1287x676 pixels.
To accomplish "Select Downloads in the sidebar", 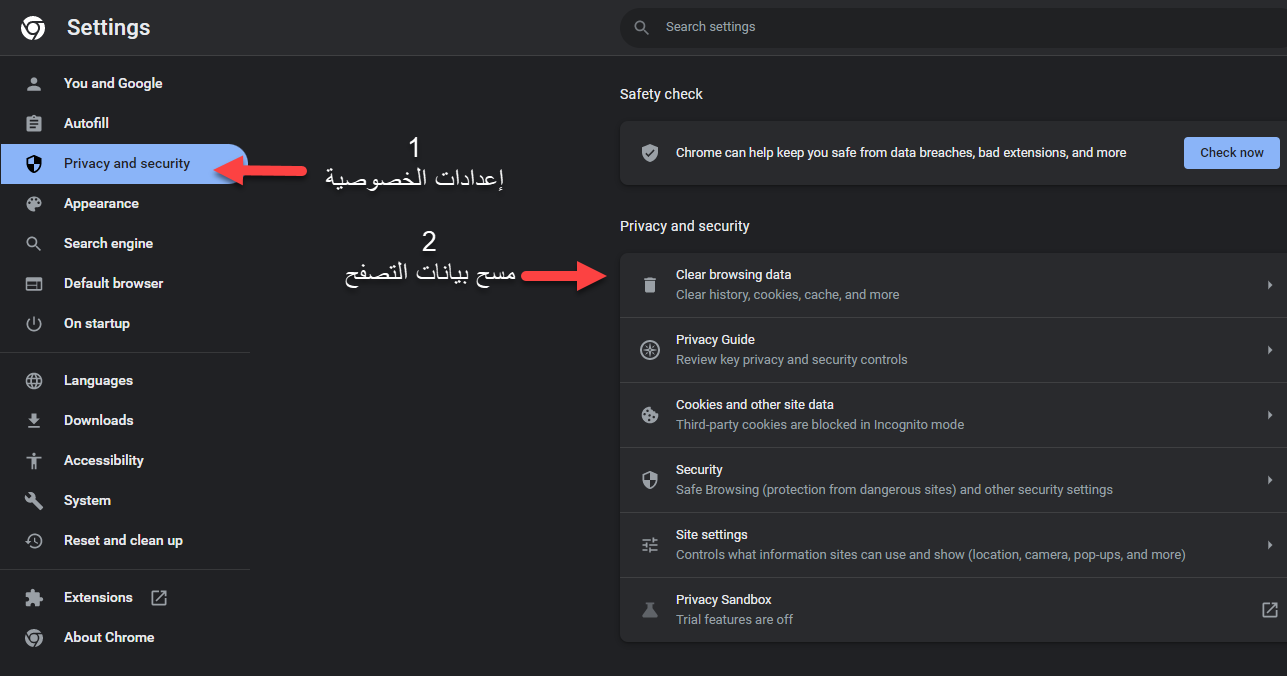I will 98,421.
